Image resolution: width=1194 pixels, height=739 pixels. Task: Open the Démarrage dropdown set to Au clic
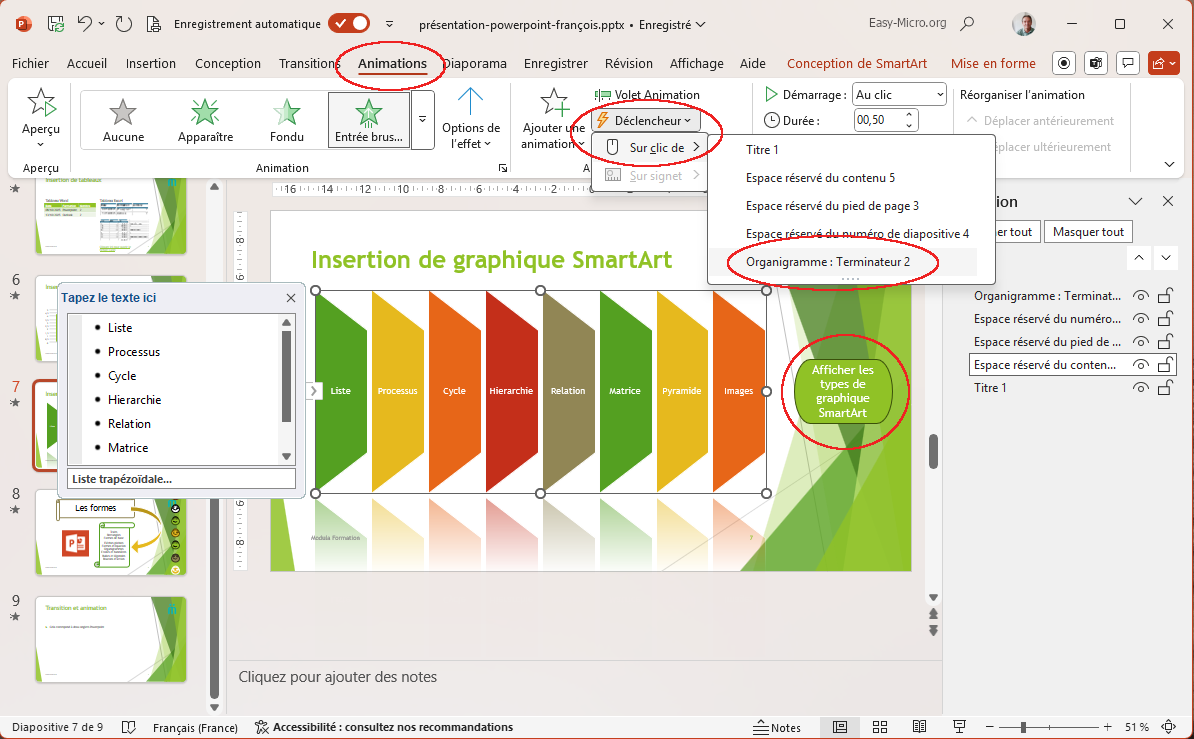point(899,95)
